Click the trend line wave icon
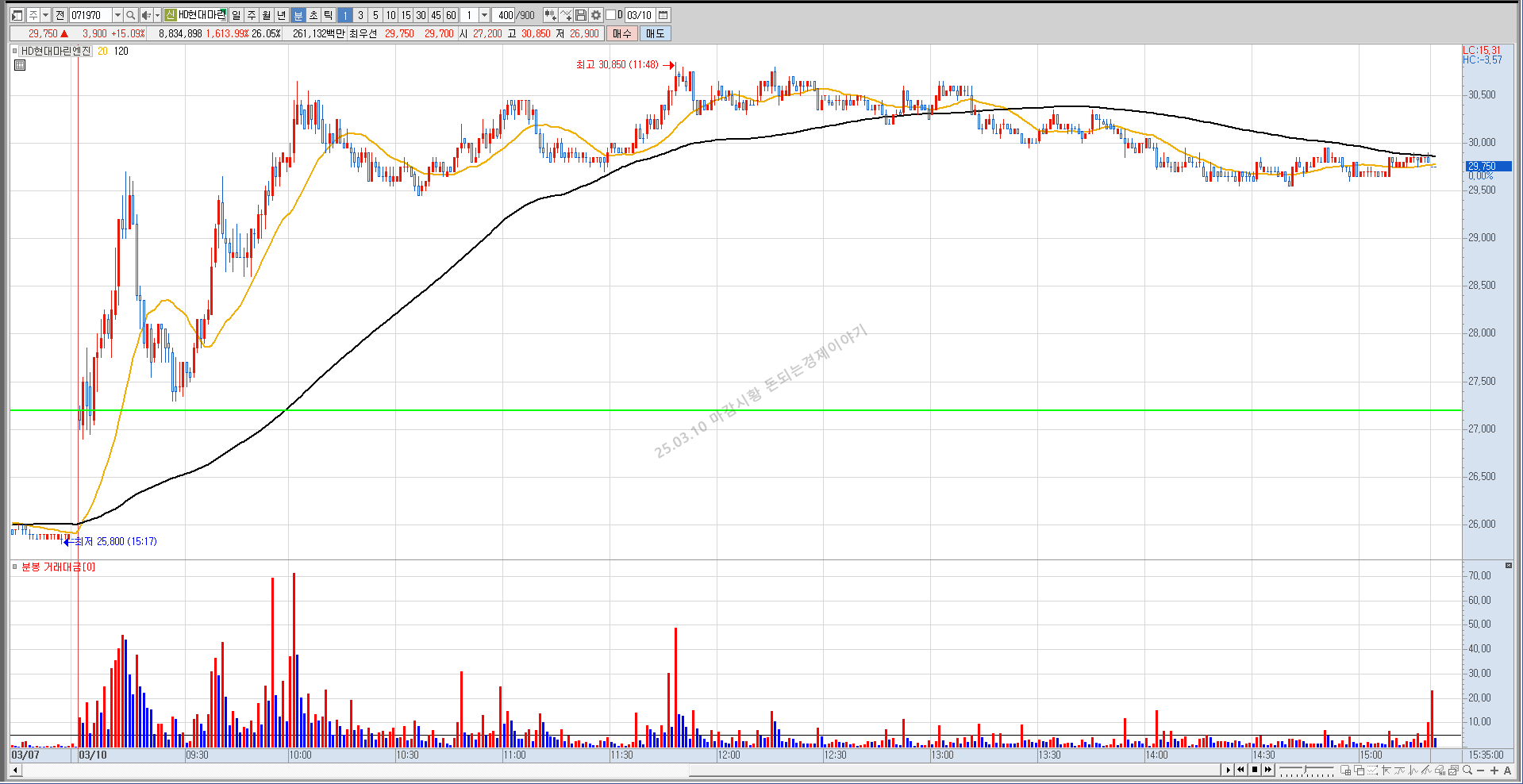The image size is (1523, 784). tap(1399, 770)
